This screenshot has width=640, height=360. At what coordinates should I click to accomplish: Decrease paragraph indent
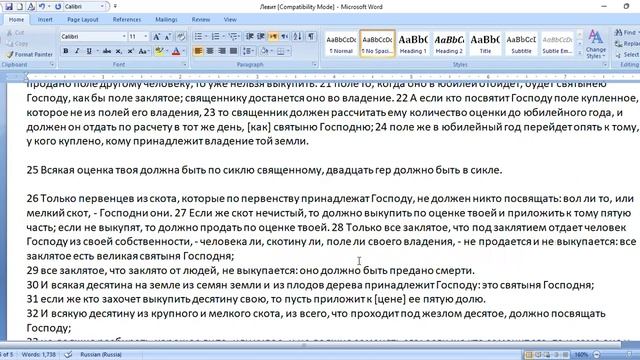249,37
